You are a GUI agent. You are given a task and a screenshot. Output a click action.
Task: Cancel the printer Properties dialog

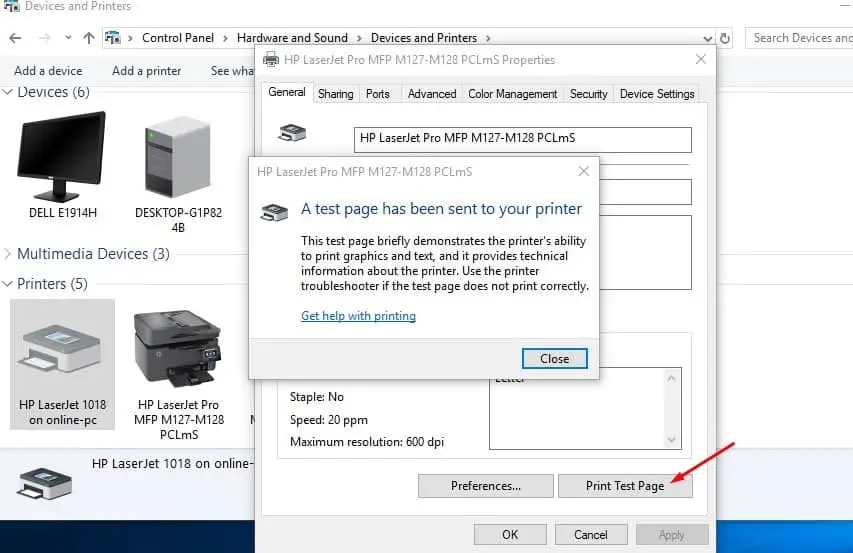click(x=591, y=535)
